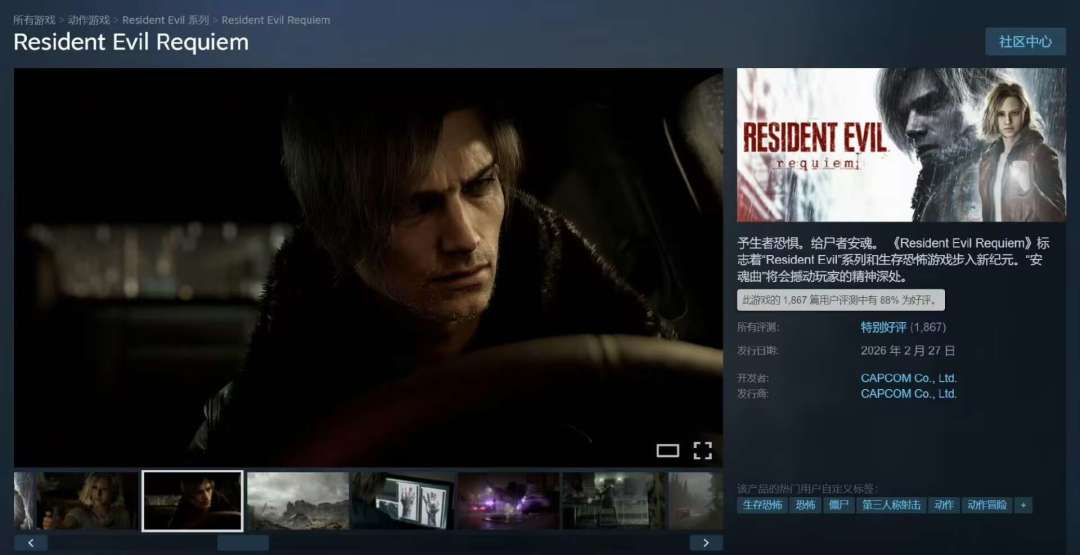The image size is (1080, 555).
Task: Click the thumbnail strip scrollbar handle
Action: pos(242,543)
